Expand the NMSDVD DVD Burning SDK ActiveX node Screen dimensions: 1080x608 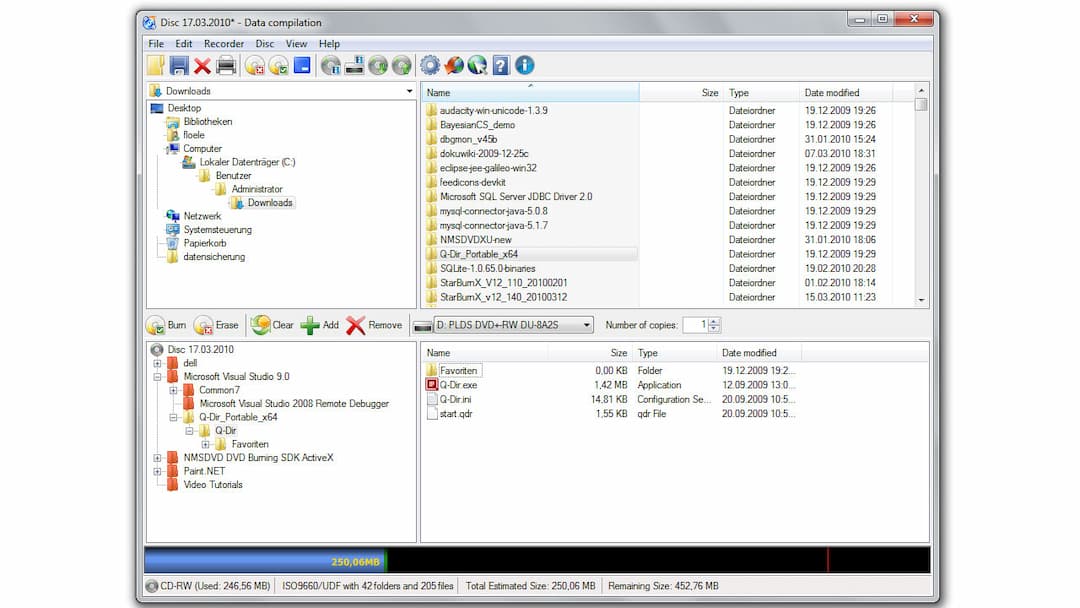click(x=155, y=459)
